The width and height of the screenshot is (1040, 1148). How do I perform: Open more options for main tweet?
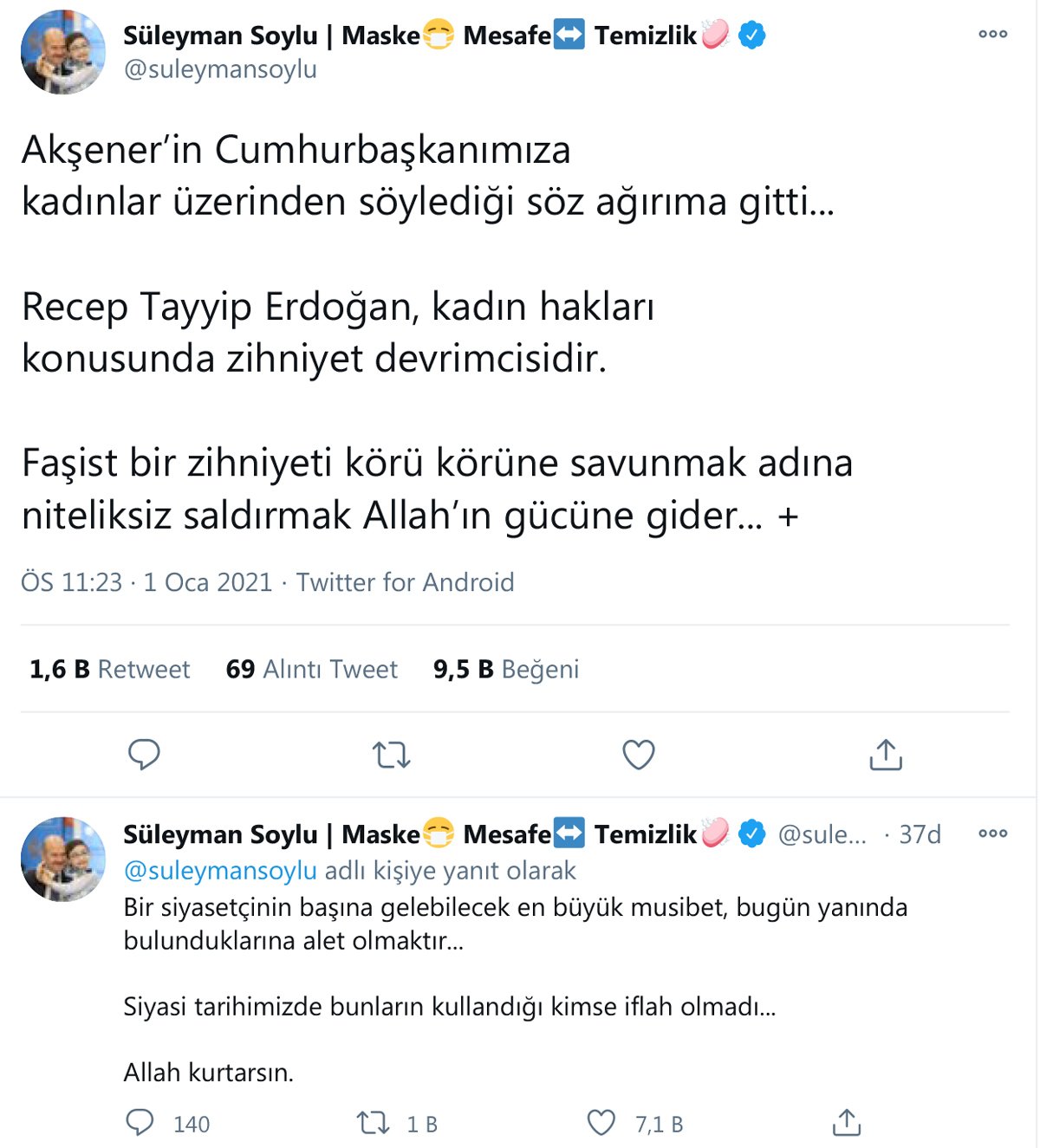pyautogui.click(x=992, y=34)
